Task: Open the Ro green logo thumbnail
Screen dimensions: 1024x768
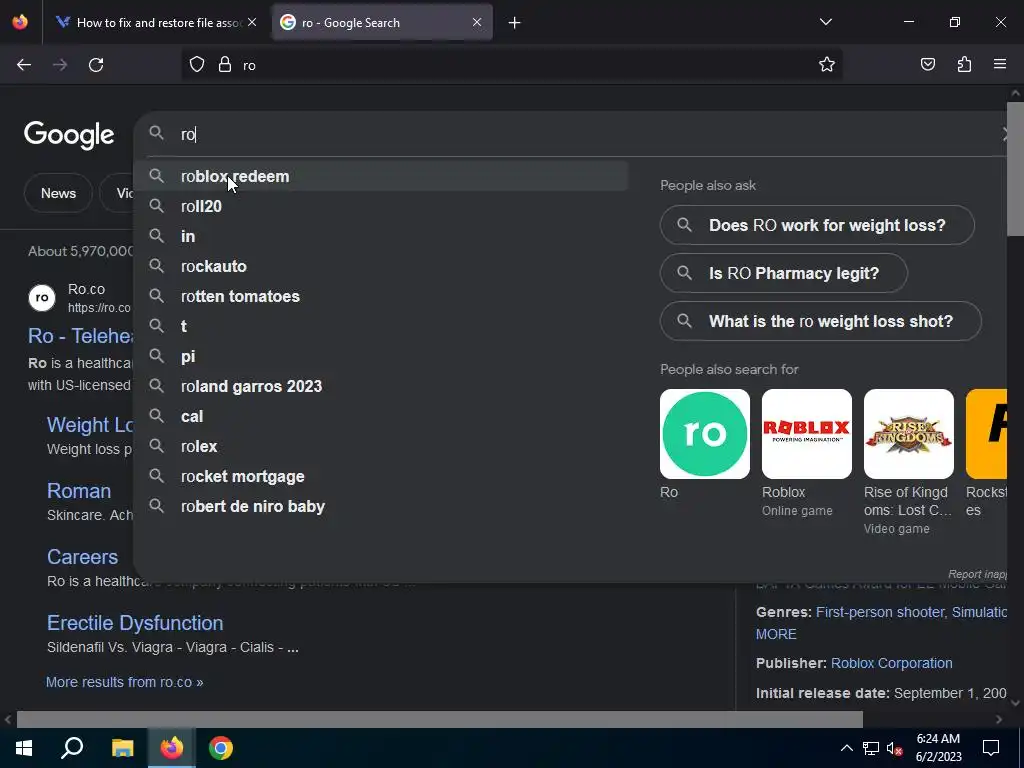Action: pyautogui.click(x=705, y=434)
